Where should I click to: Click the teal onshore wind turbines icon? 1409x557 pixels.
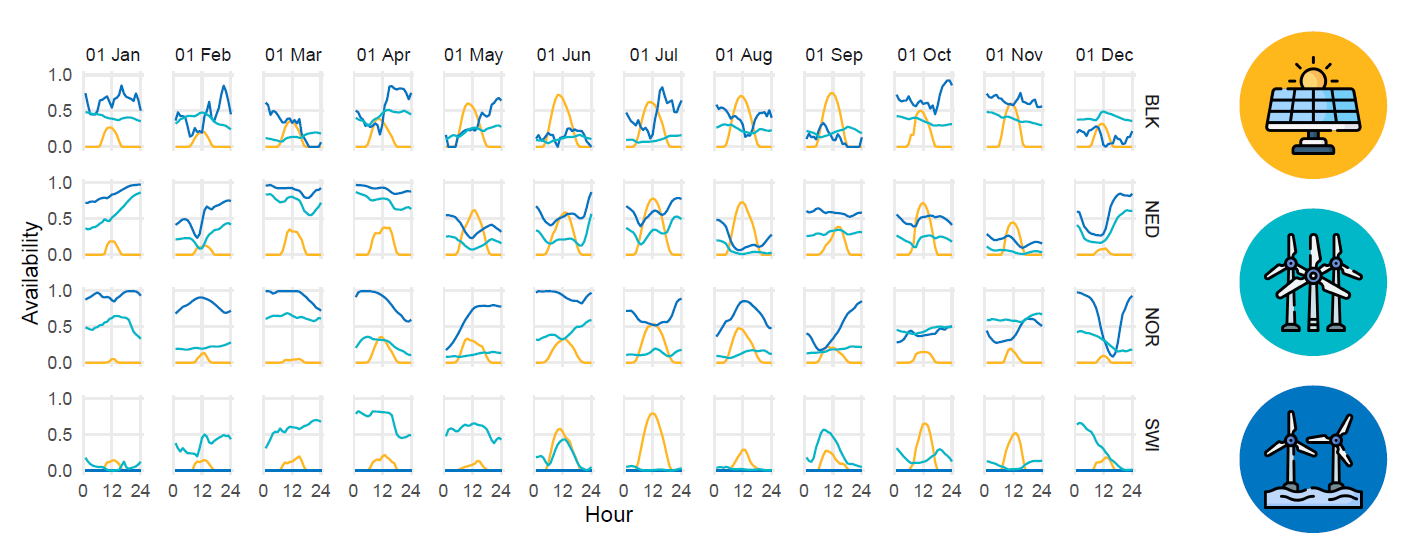click(x=1313, y=284)
